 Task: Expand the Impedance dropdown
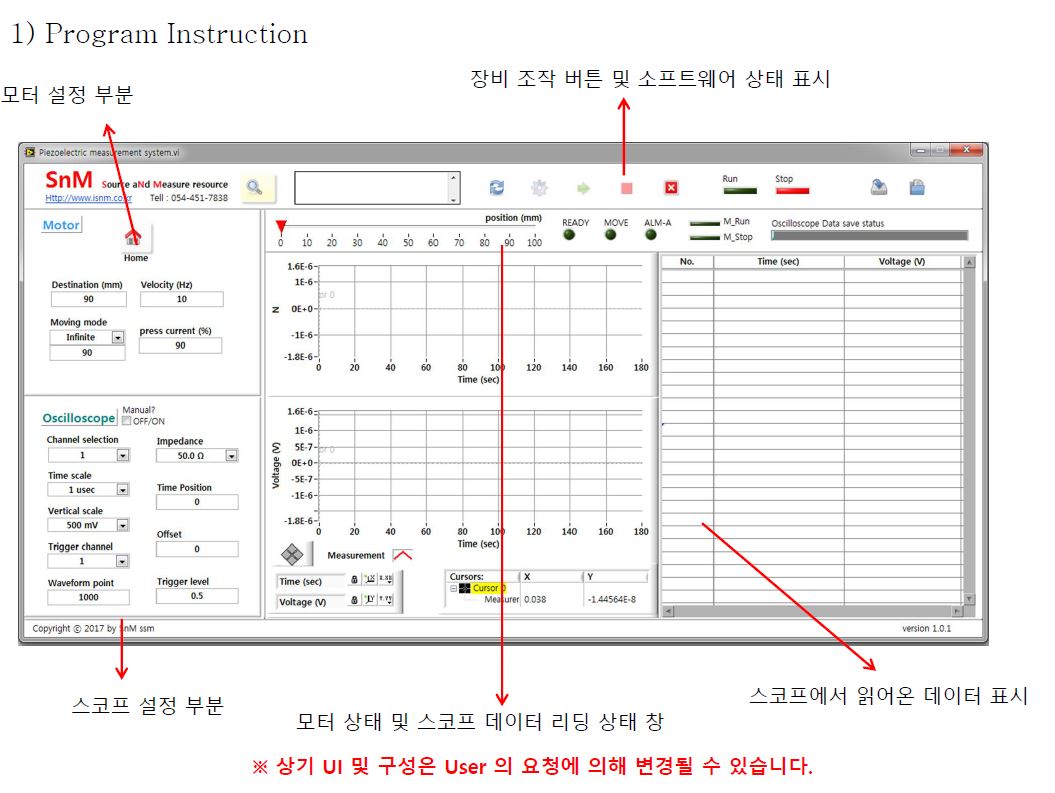[x=231, y=455]
